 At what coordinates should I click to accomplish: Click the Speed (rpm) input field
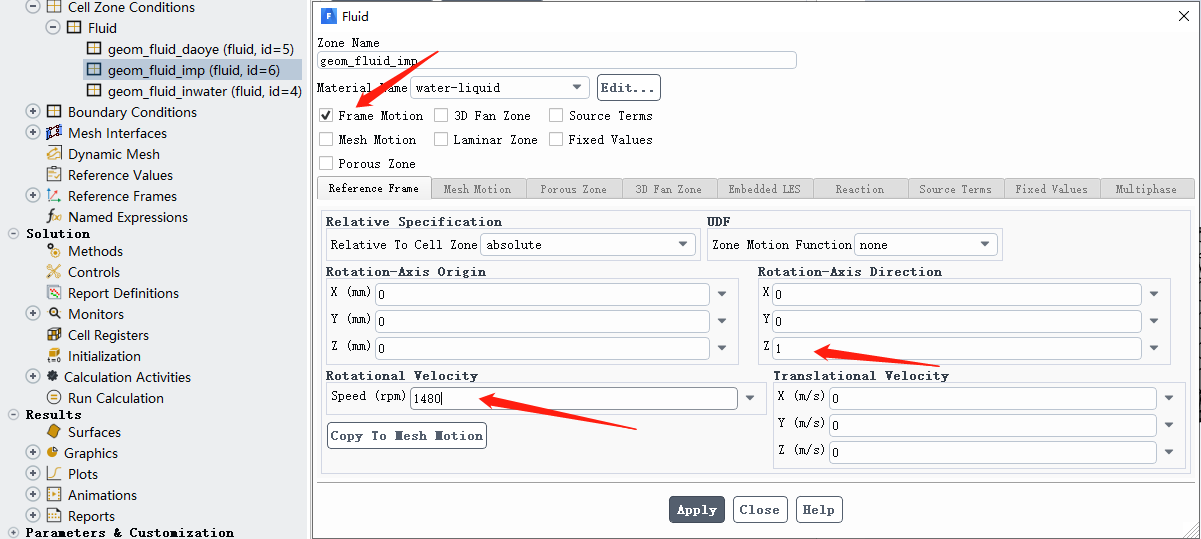(573, 398)
